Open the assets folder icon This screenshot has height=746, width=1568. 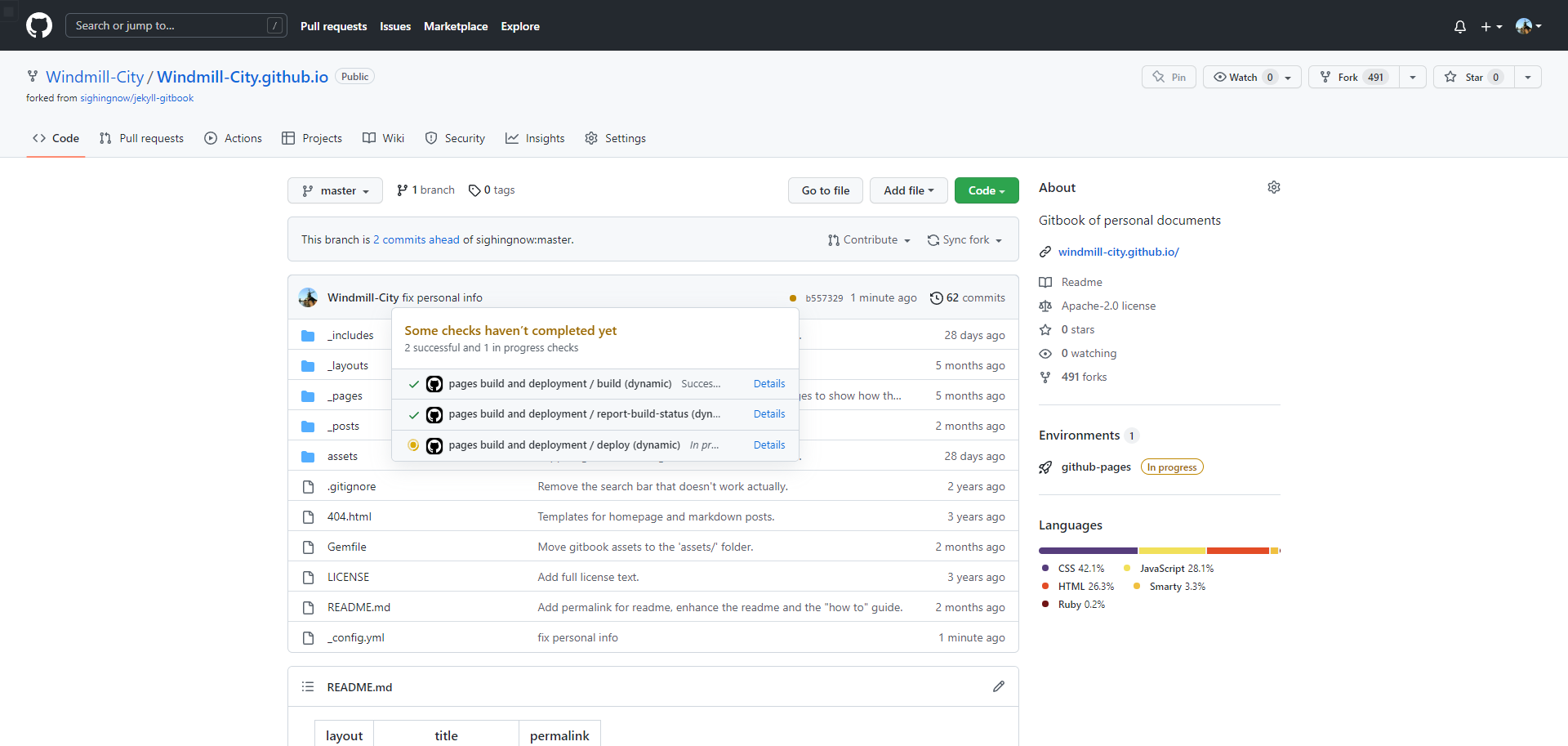coord(308,456)
